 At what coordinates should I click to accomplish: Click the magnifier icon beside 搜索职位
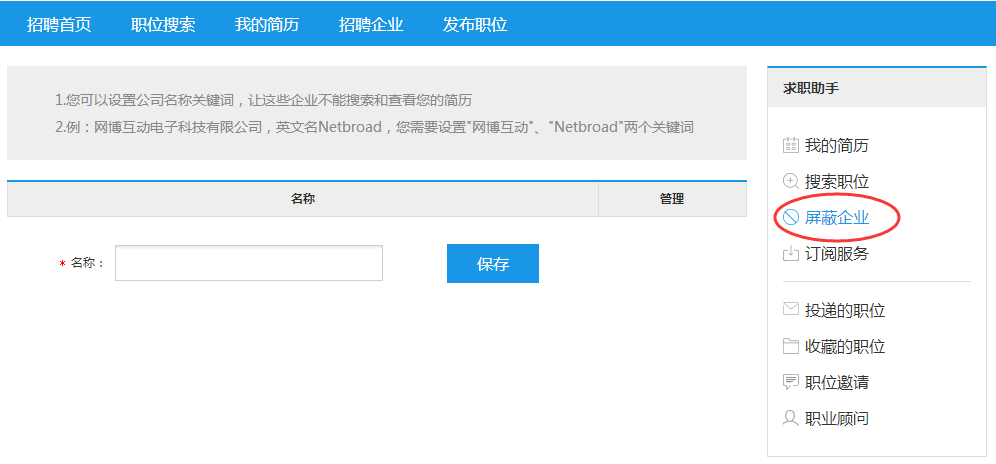pos(790,182)
